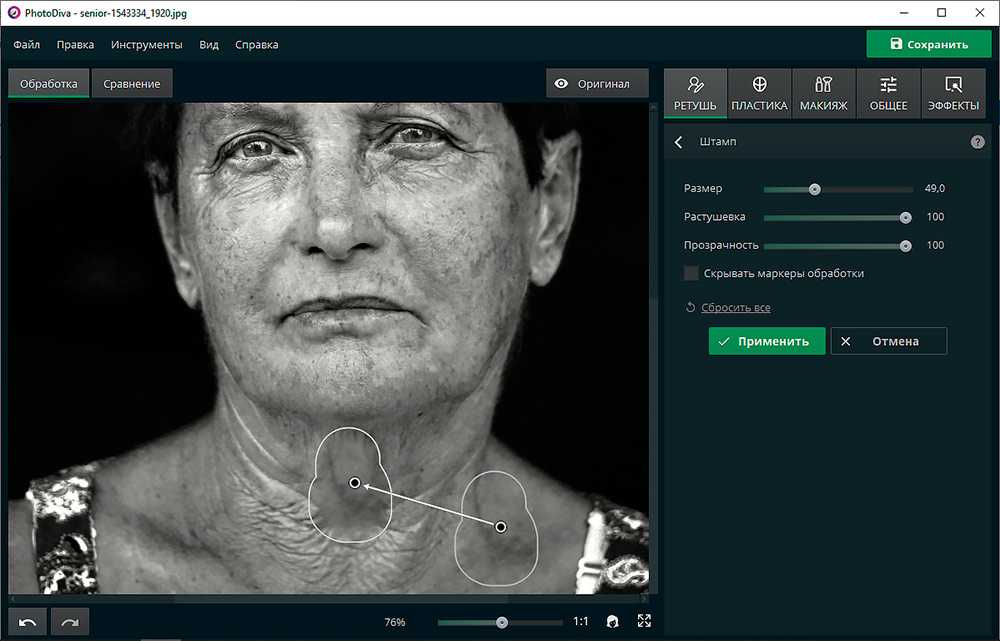Image resolution: width=1000 pixels, height=641 pixels.
Task: Click the redo arrow button
Action: (x=70, y=622)
